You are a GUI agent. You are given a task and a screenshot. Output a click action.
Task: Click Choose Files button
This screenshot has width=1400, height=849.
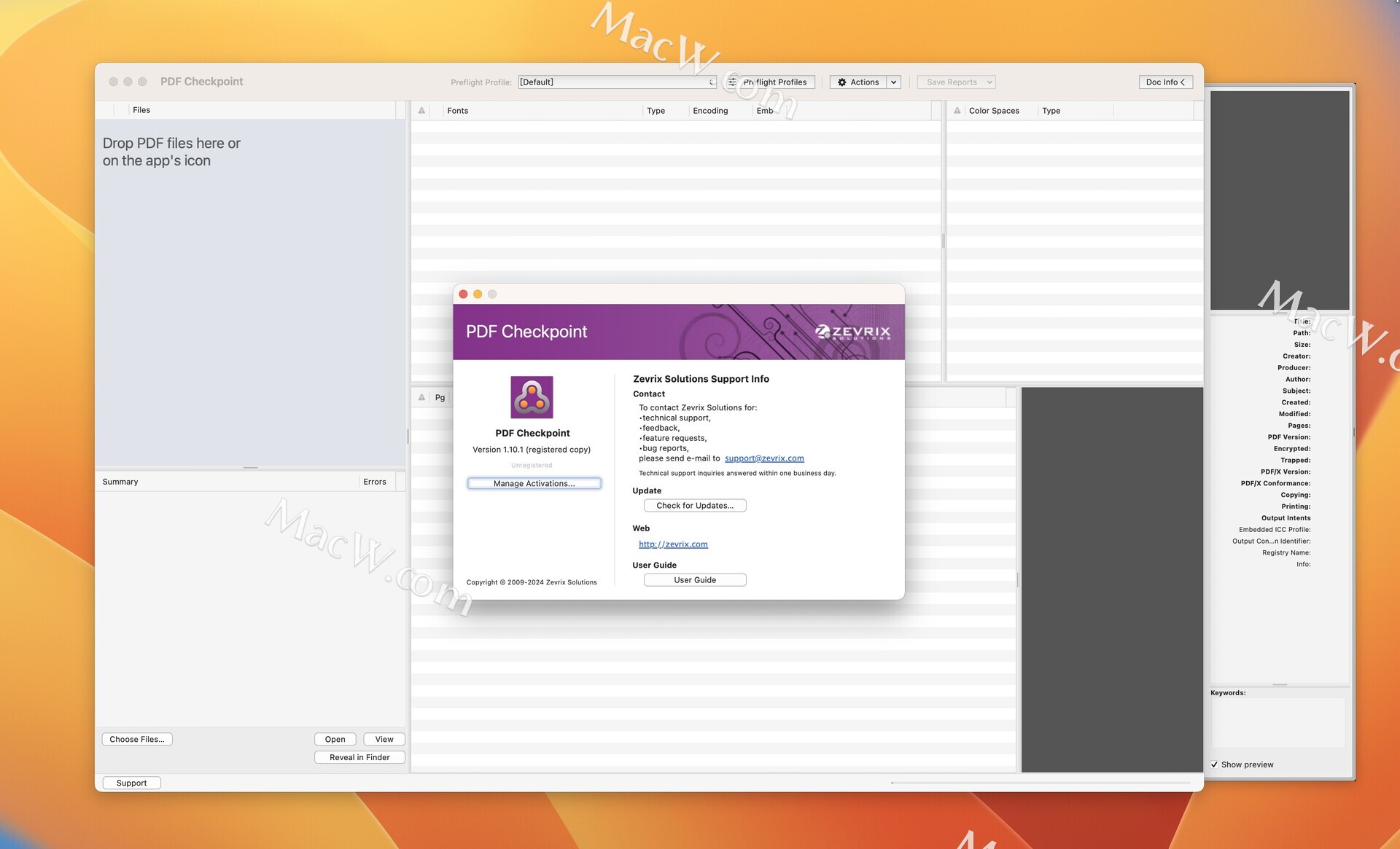pyautogui.click(x=137, y=739)
